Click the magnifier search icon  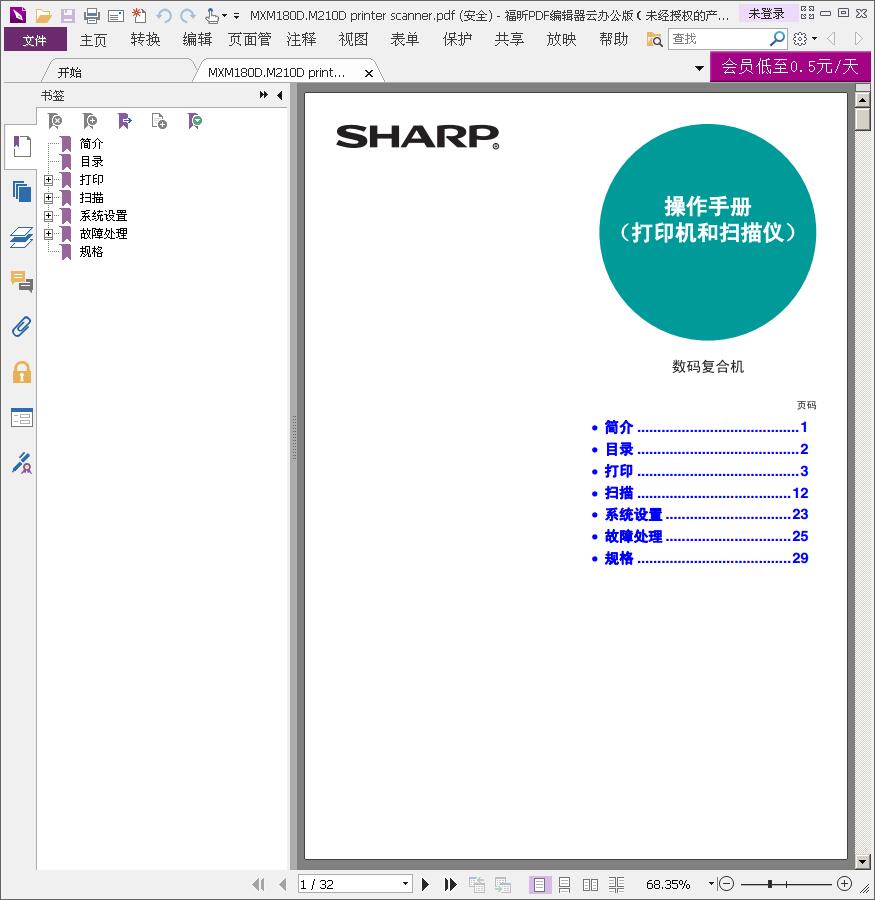(777, 38)
